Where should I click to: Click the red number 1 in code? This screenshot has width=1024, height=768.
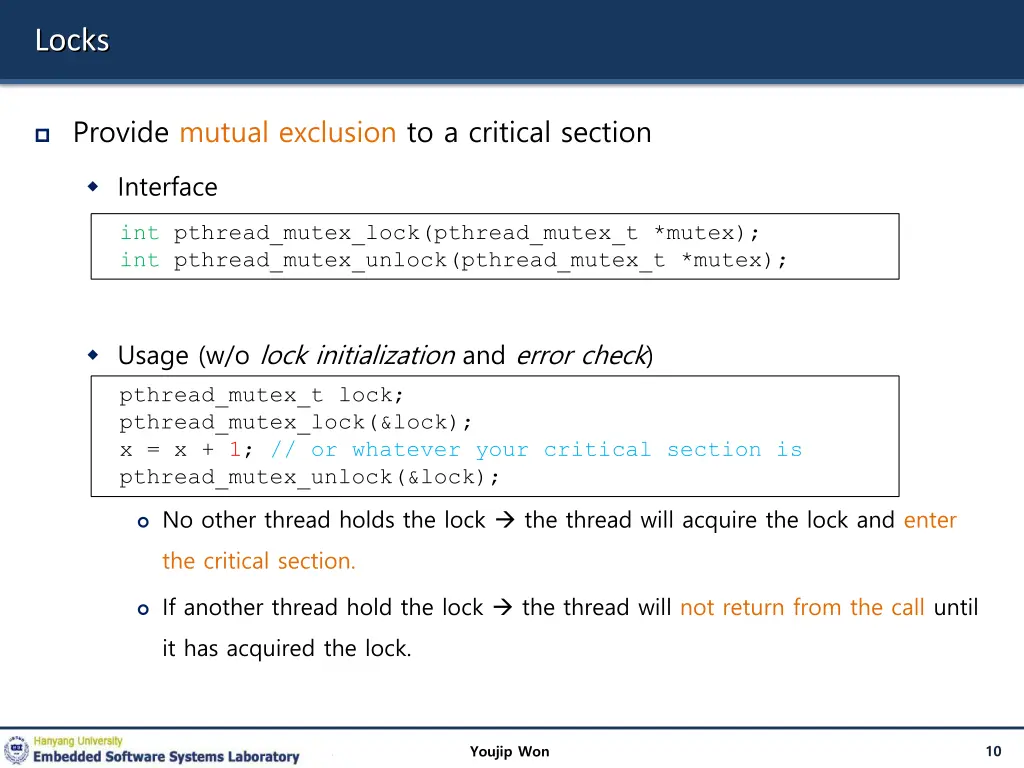[x=235, y=449]
